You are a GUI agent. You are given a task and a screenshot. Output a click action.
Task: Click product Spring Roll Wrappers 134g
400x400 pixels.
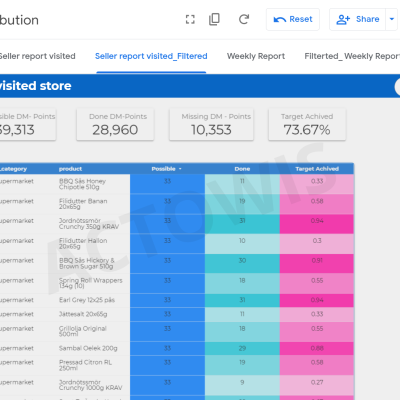point(91,283)
